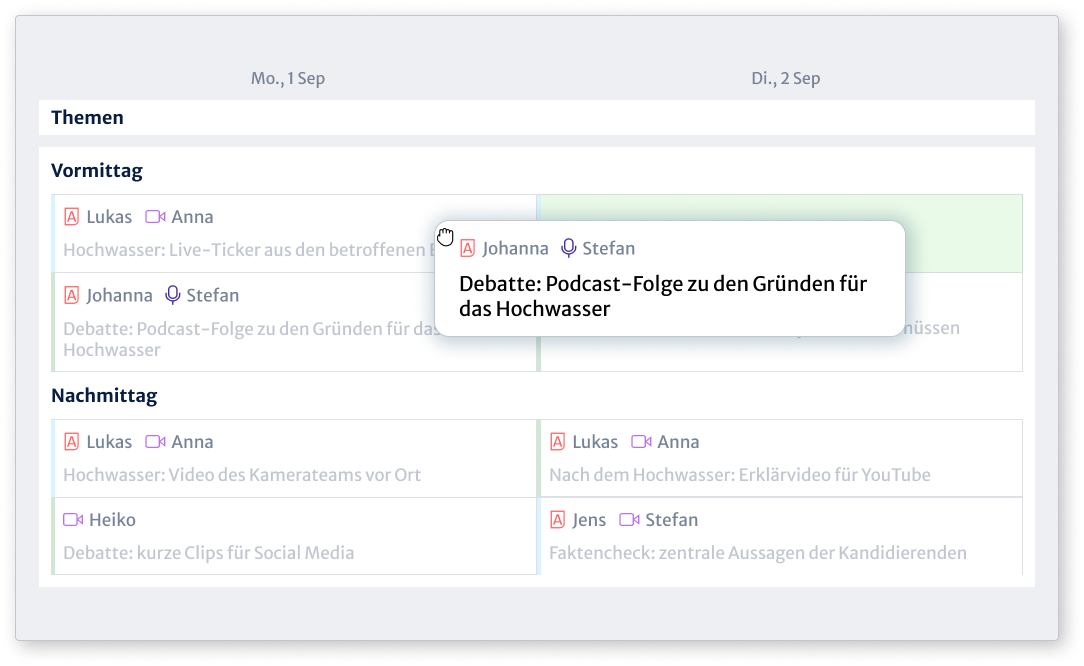Click the text icon beside Jens

pyautogui.click(x=557, y=519)
